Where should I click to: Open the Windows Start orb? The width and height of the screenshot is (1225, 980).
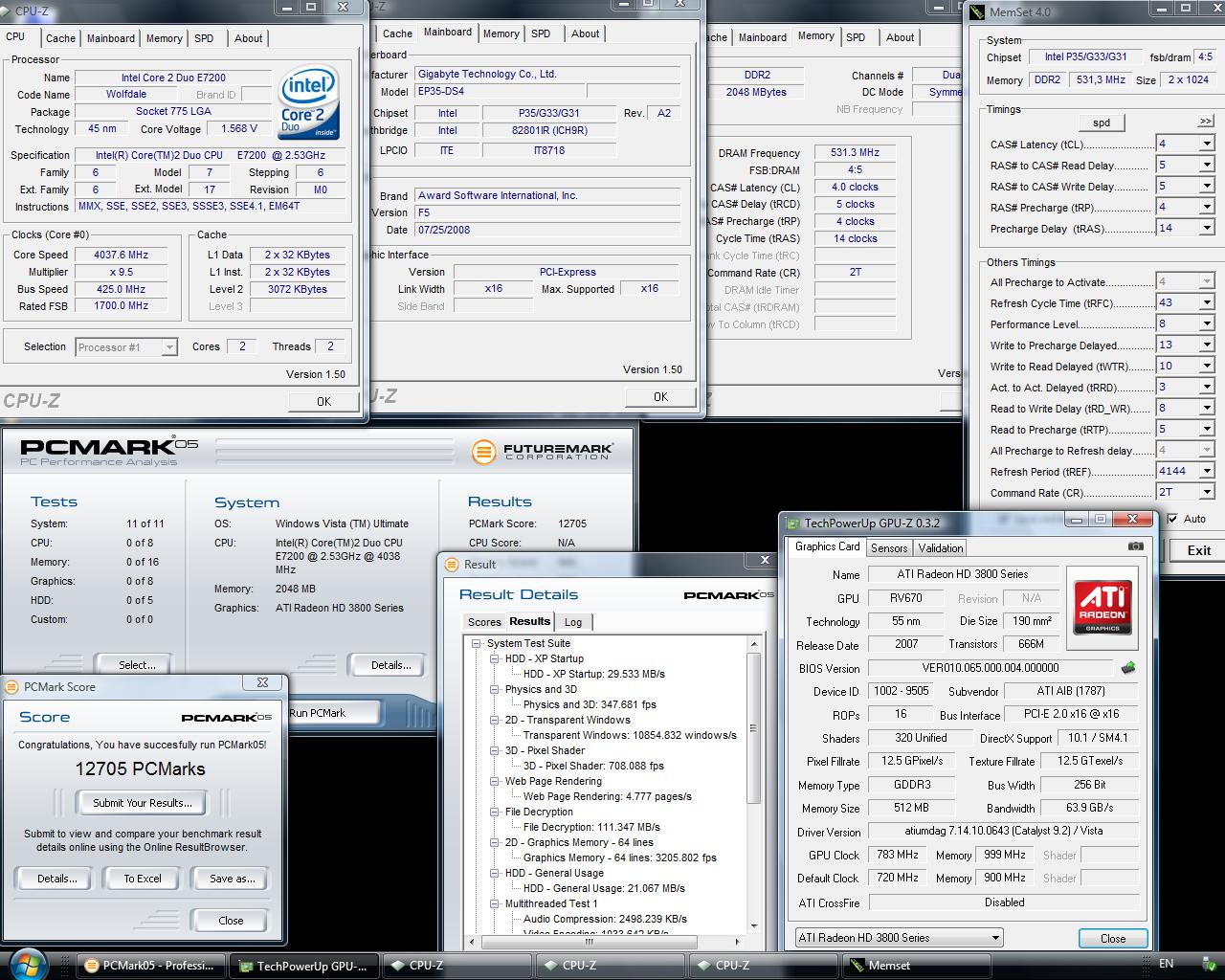pos(27,964)
